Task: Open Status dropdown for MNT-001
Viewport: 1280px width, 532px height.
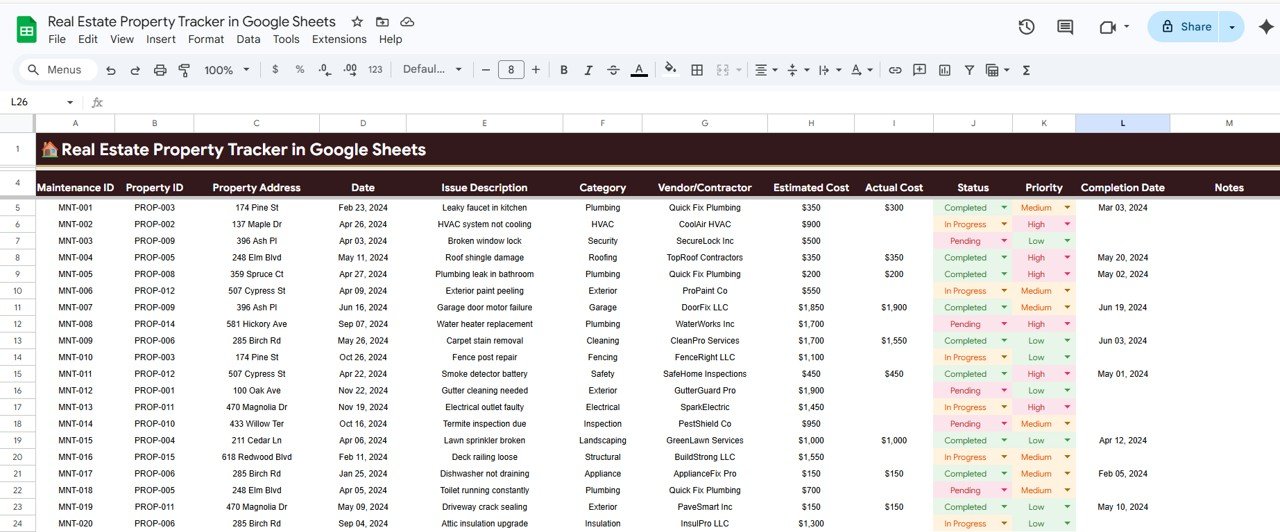Action: click(x=1004, y=207)
